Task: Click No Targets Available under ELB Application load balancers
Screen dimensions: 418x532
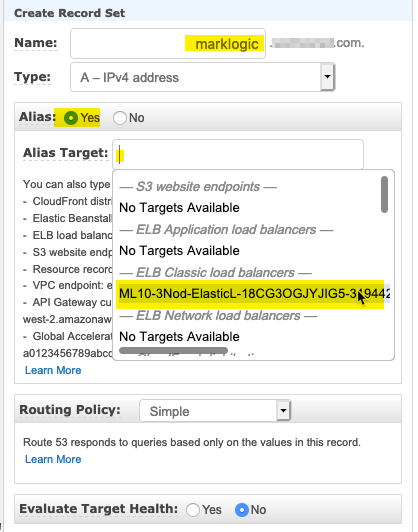Action: click(179, 251)
